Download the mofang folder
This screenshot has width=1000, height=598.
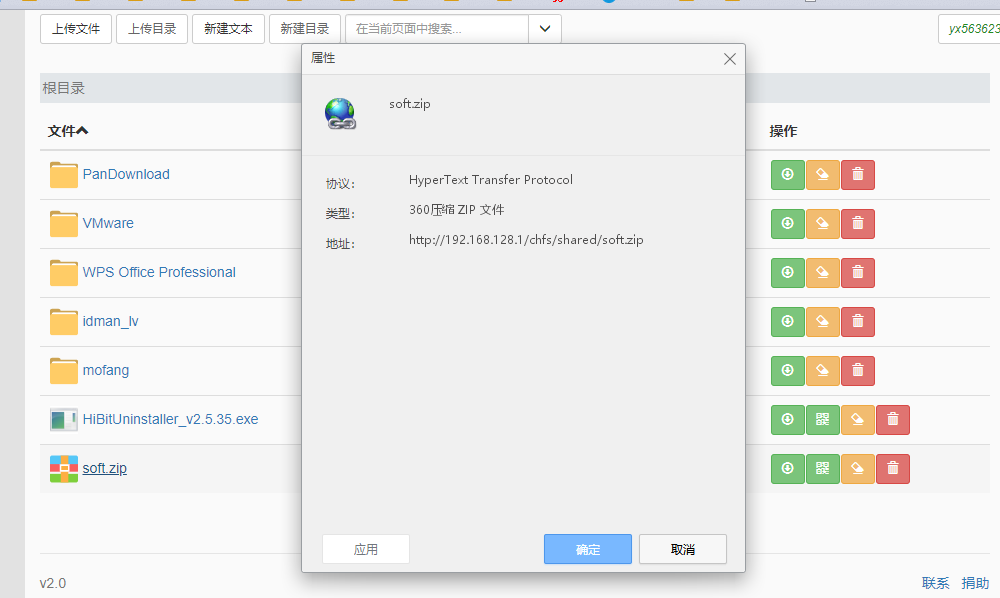pyautogui.click(x=787, y=371)
